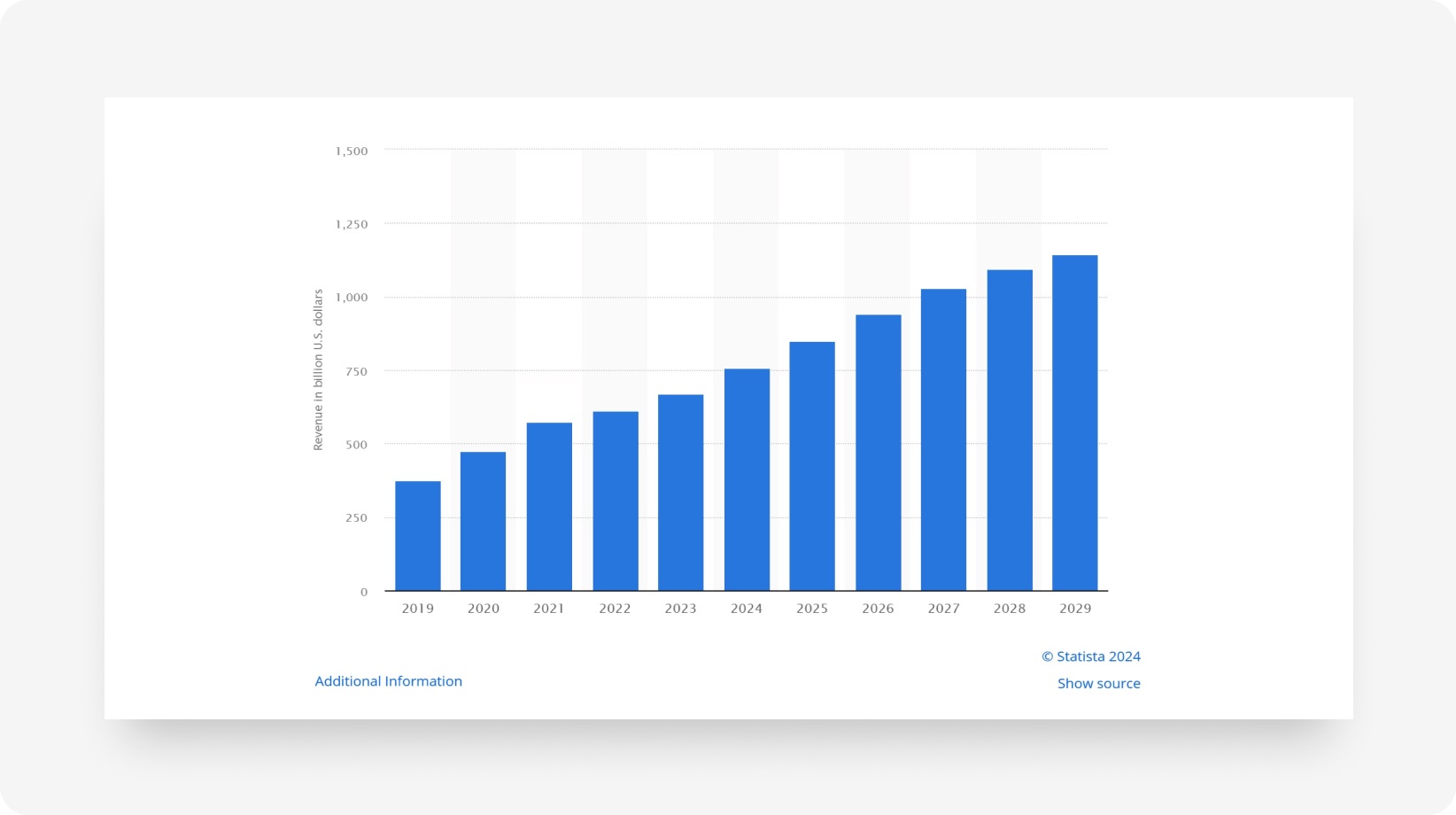Click the Statista 2024 copyright text

point(1091,656)
